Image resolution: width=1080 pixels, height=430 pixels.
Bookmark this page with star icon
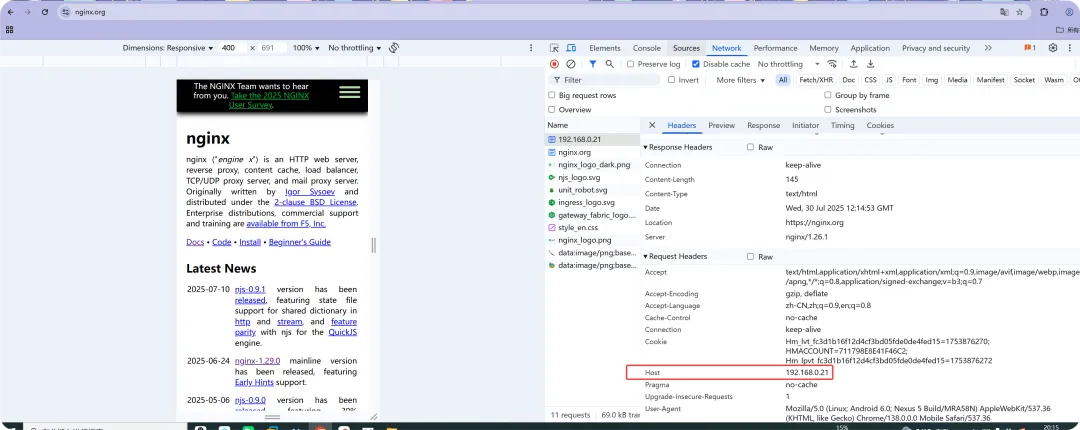pos(1020,12)
